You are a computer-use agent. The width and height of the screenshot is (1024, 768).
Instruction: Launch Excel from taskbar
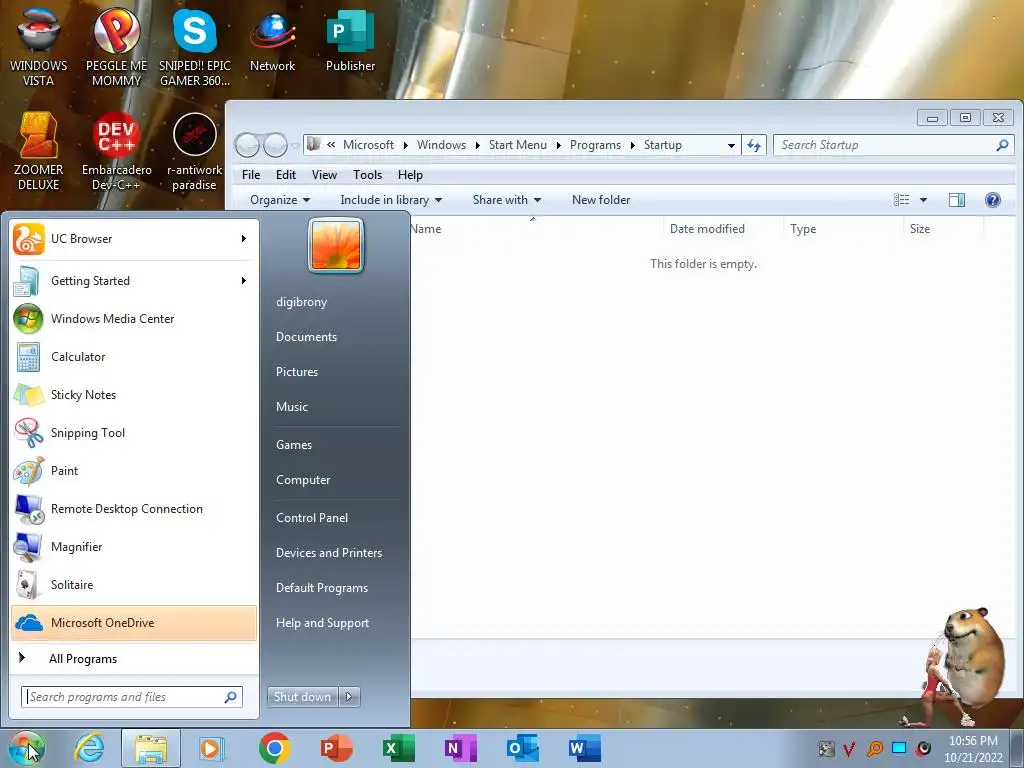click(x=398, y=748)
